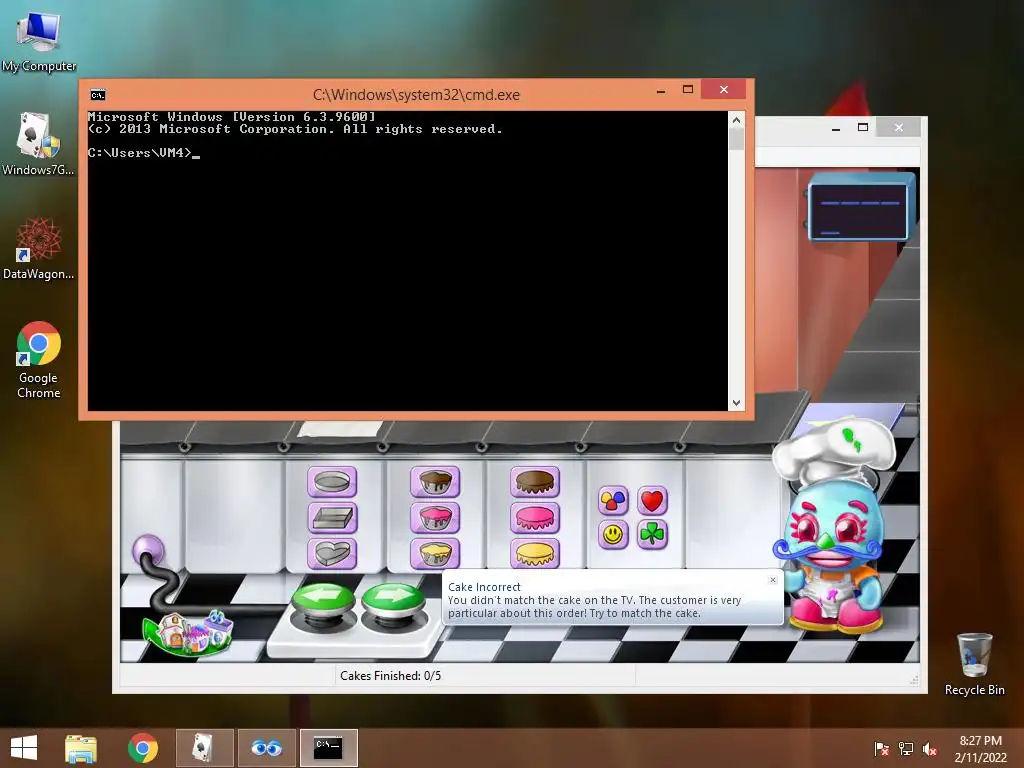
Task: Open the network tray icon
Action: click(x=906, y=749)
